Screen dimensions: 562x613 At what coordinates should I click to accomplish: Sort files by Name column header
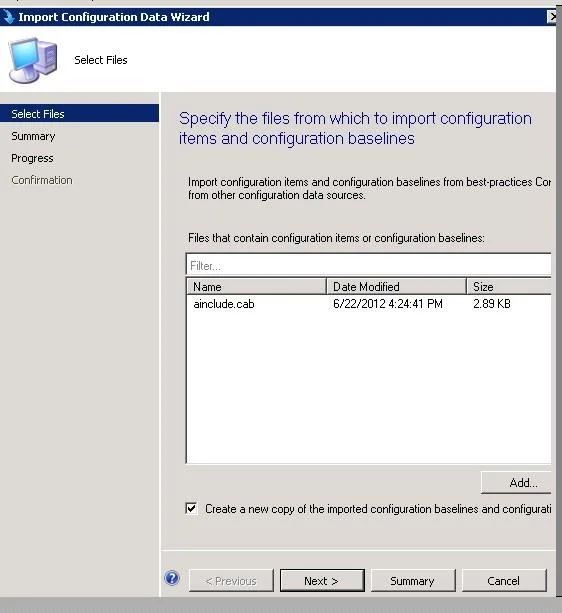[256, 287]
